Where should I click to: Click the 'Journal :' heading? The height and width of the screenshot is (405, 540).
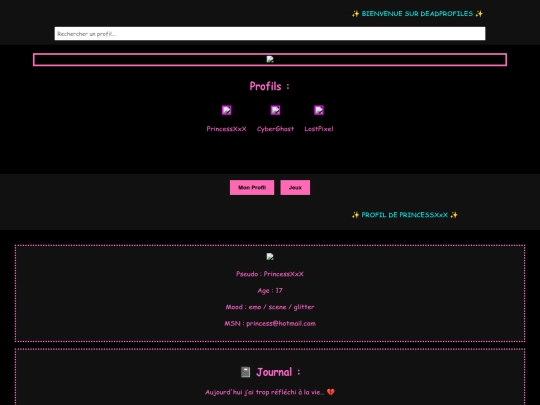[x=278, y=372]
